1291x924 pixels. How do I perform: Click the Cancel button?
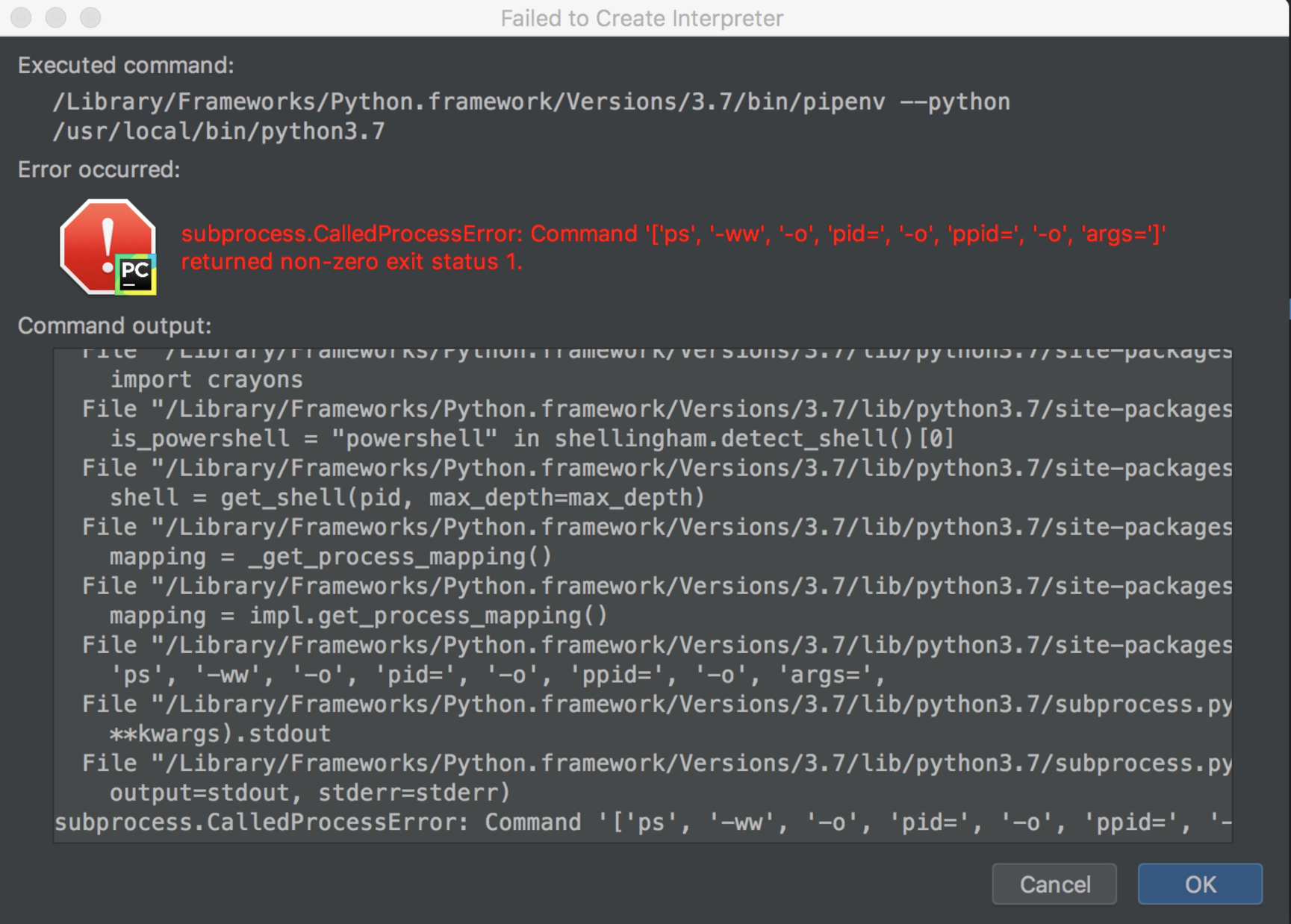click(x=1054, y=884)
